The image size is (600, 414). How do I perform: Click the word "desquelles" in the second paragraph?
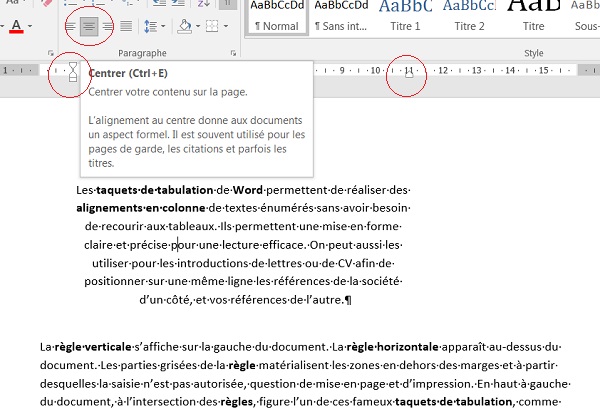coord(68,384)
